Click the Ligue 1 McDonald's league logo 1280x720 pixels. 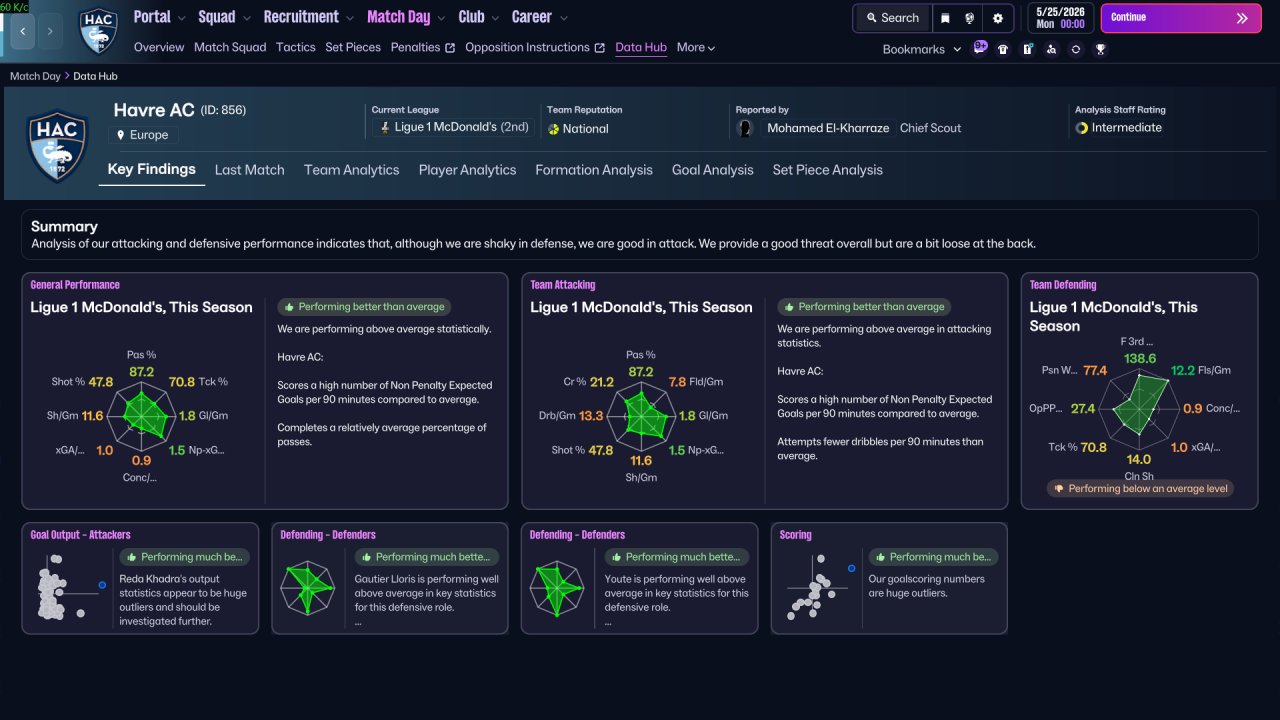pos(384,128)
